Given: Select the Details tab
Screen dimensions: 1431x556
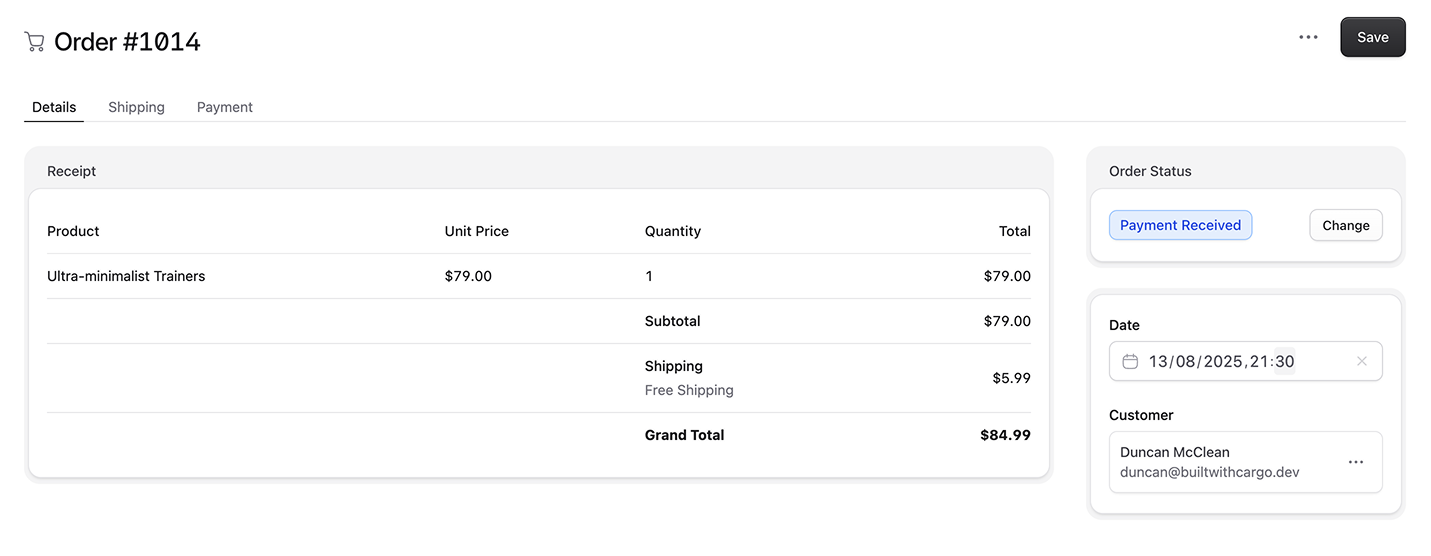Looking at the screenshot, I should (x=54, y=107).
